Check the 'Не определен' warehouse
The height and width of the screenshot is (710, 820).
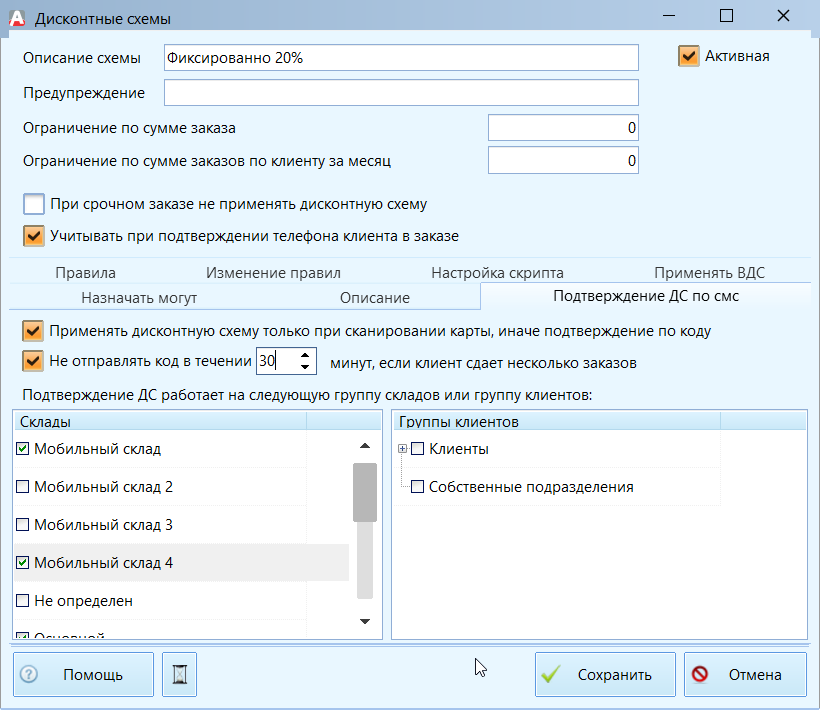pyautogui.click(x=22, y=601)
